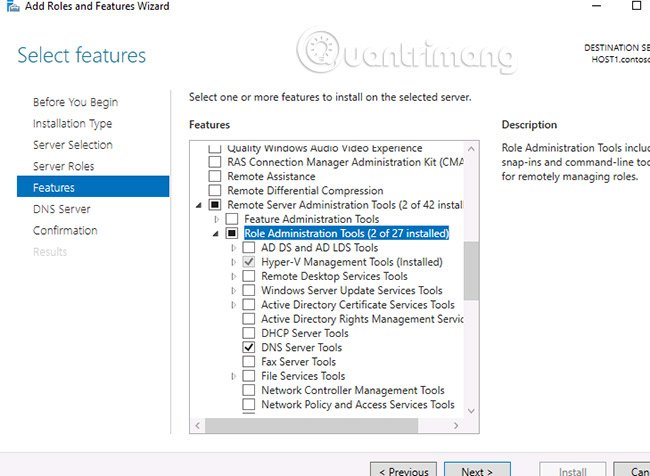Click the Minimize window button
The height and width of the screenshot is (476, 650).
click(x=597, y=6)
